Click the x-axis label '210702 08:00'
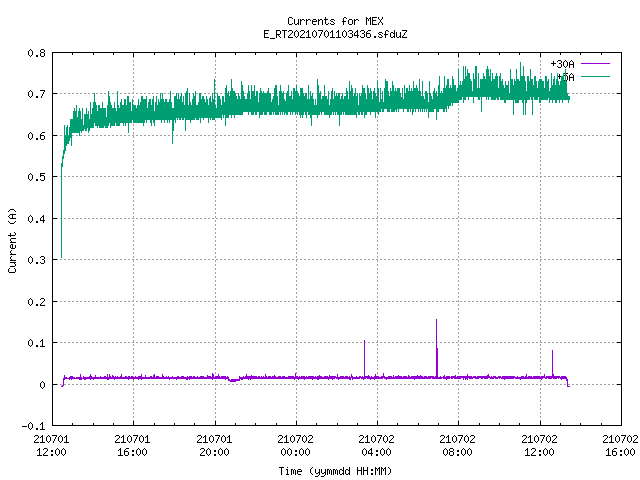 457,446
